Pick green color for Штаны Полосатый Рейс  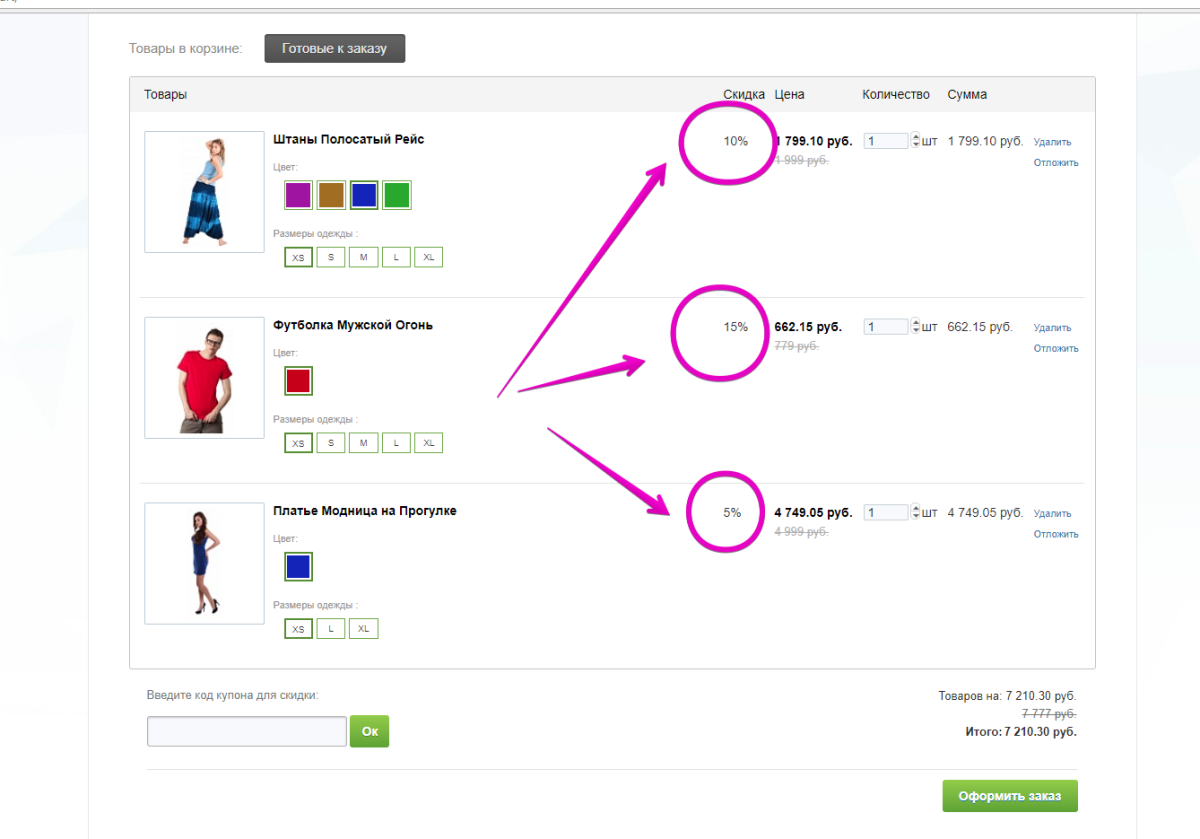click(x=397, y=195)
